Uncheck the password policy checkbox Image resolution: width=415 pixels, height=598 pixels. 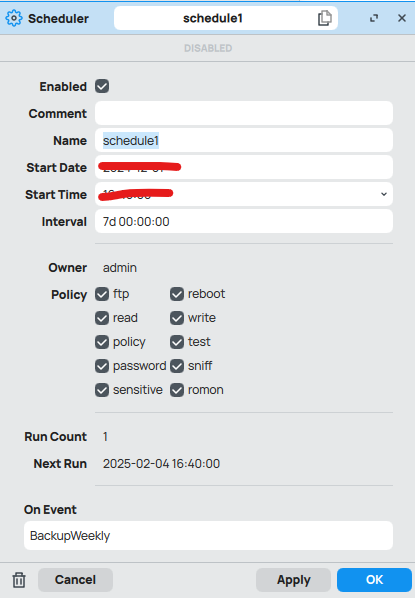point(102,366)
